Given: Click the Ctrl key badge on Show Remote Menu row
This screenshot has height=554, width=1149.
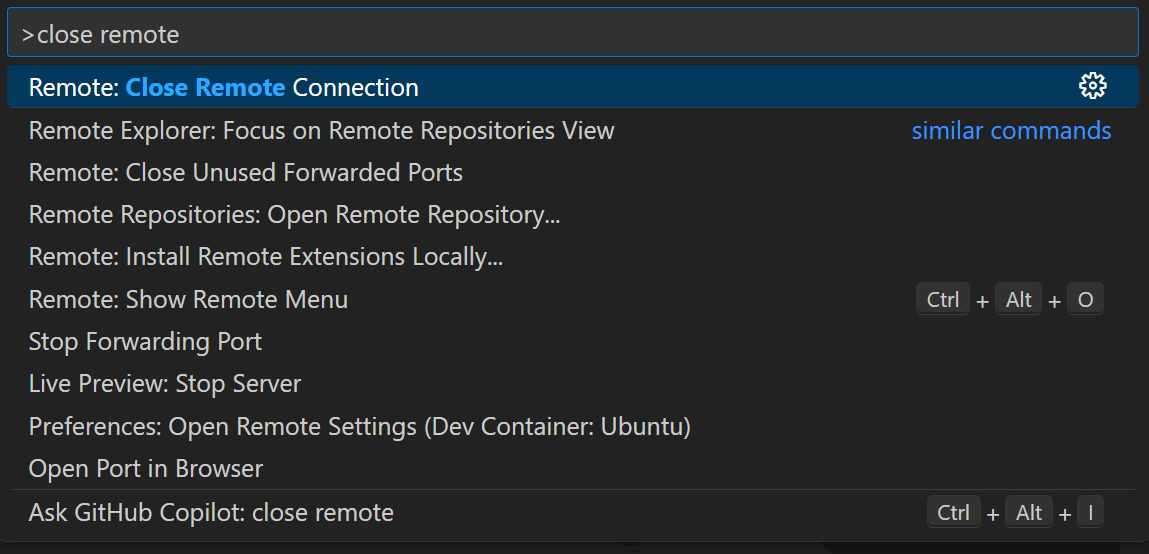Looking at the screenshot, I should tap(943, 300).
